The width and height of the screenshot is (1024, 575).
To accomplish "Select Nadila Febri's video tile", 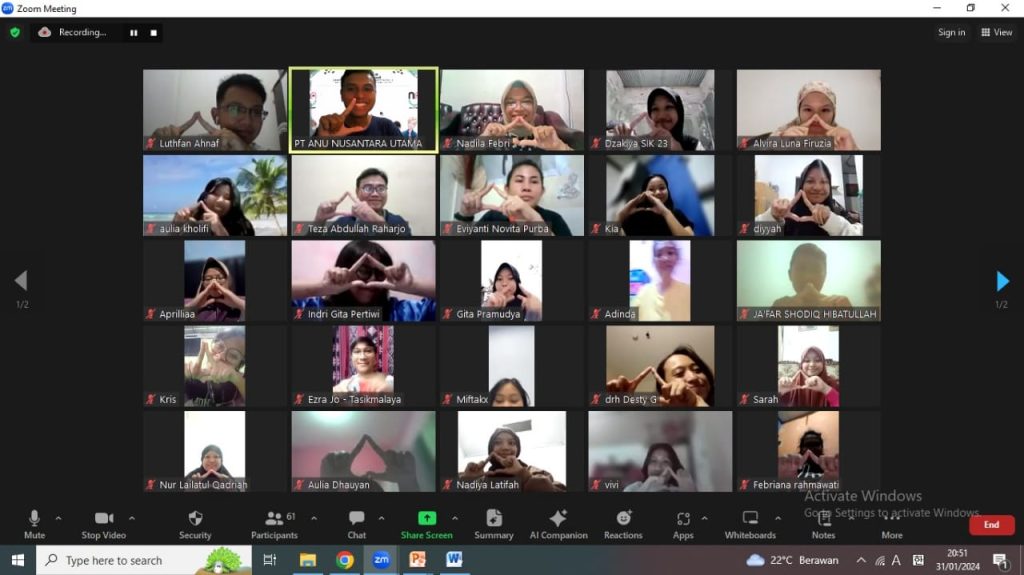I will pos(512,110).
